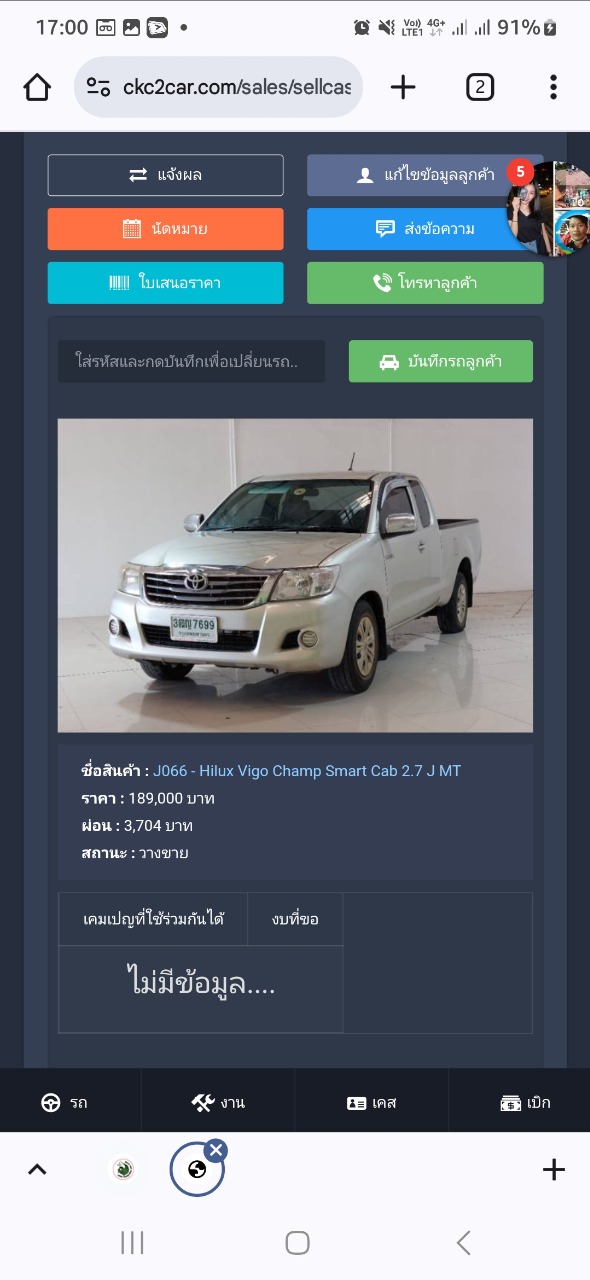Screen dimensions: 590x1280
Task: Click บันทึกรถลูกค้า car button
Action: click(441, 361)
